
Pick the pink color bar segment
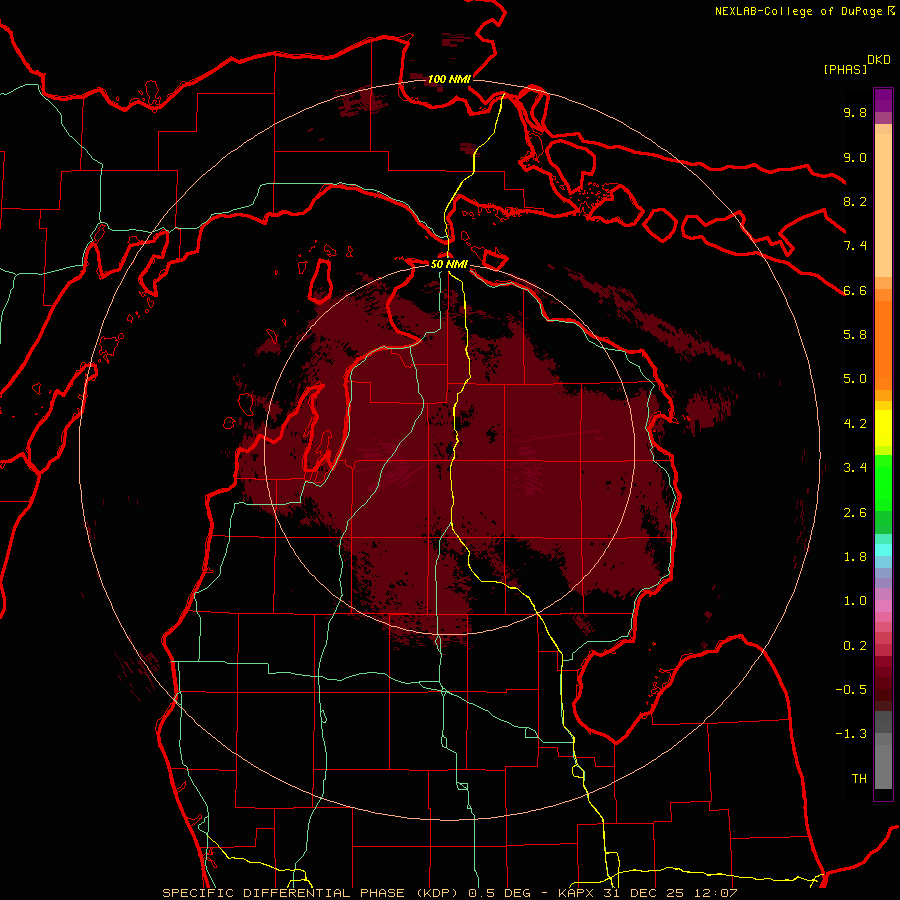click(883, 606)
